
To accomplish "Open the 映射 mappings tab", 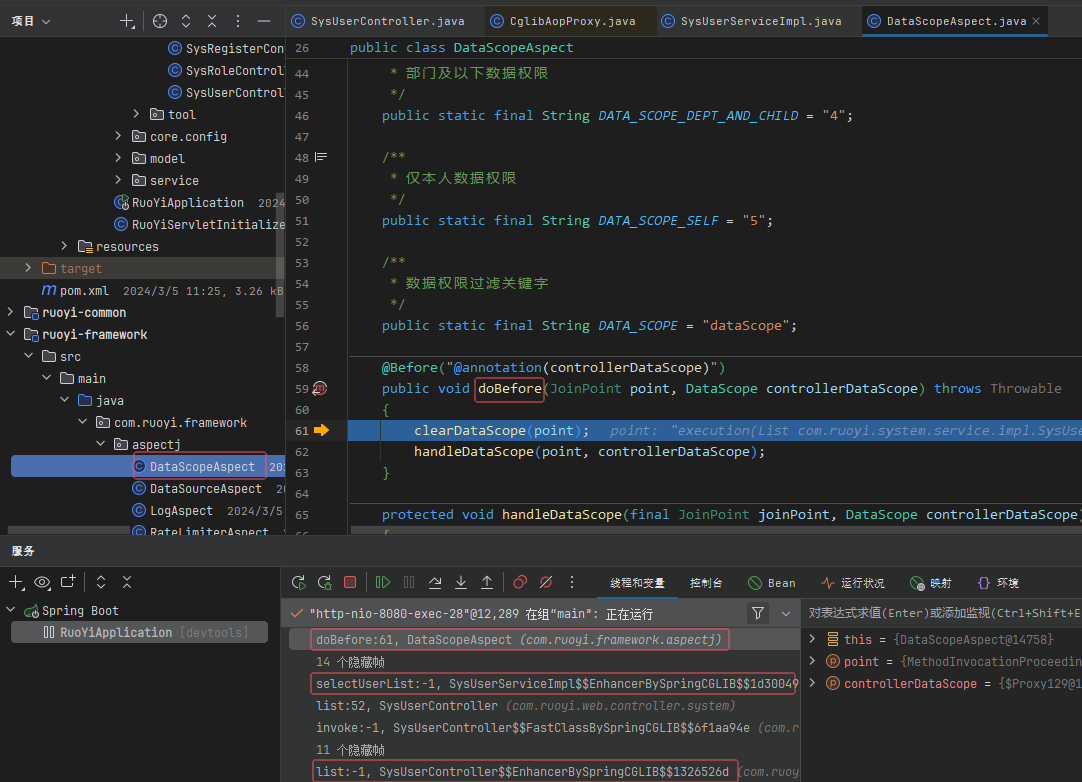I will click(931, 583).
